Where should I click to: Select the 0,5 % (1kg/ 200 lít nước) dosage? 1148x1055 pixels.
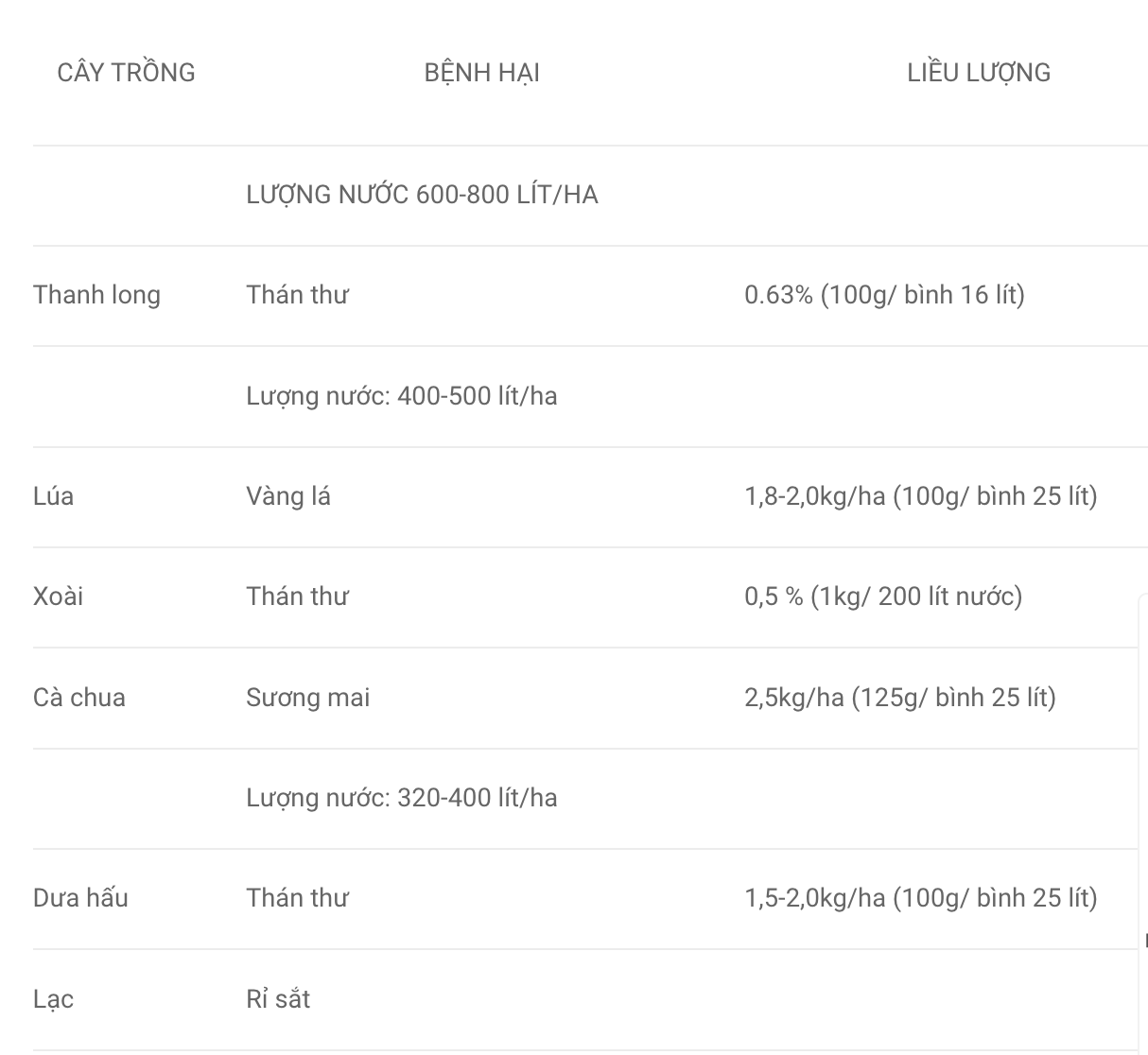pos(883,597)
